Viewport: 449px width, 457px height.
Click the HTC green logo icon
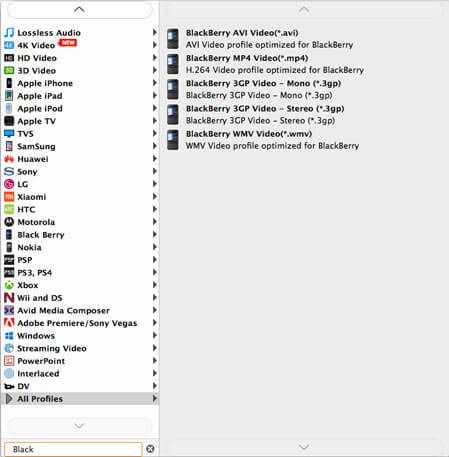(x=9, y=209)
